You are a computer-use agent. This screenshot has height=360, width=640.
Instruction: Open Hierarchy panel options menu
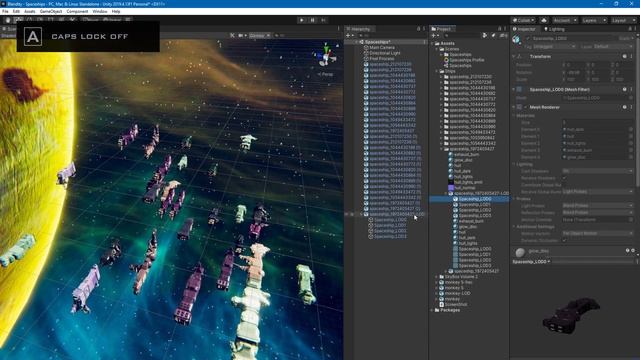[x=424, y=29]
